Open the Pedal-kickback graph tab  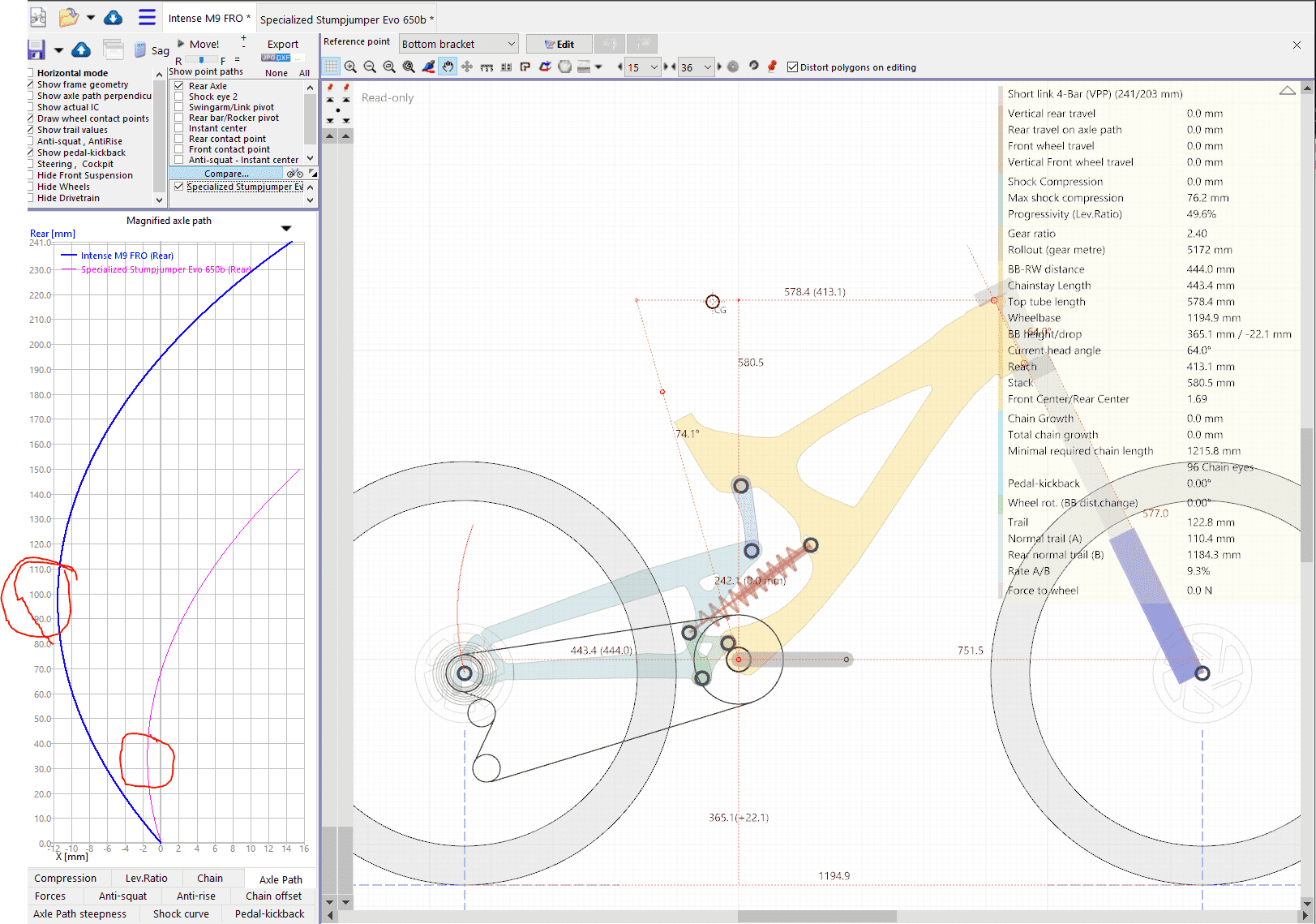tap(270, 913)
